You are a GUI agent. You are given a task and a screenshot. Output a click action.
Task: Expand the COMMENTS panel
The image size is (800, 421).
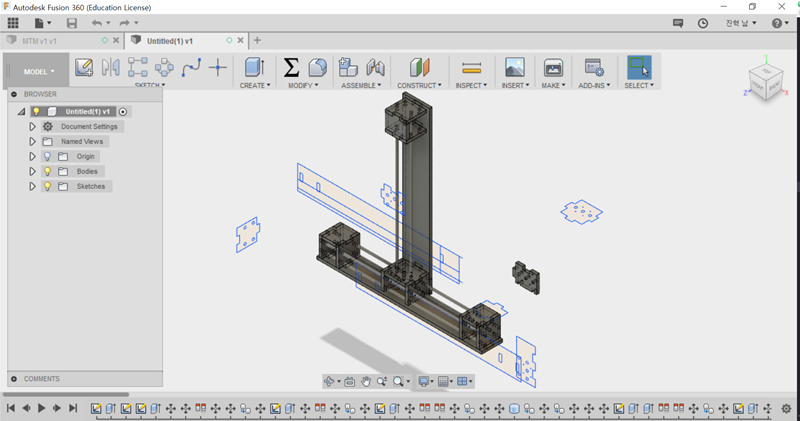point(14,379)
